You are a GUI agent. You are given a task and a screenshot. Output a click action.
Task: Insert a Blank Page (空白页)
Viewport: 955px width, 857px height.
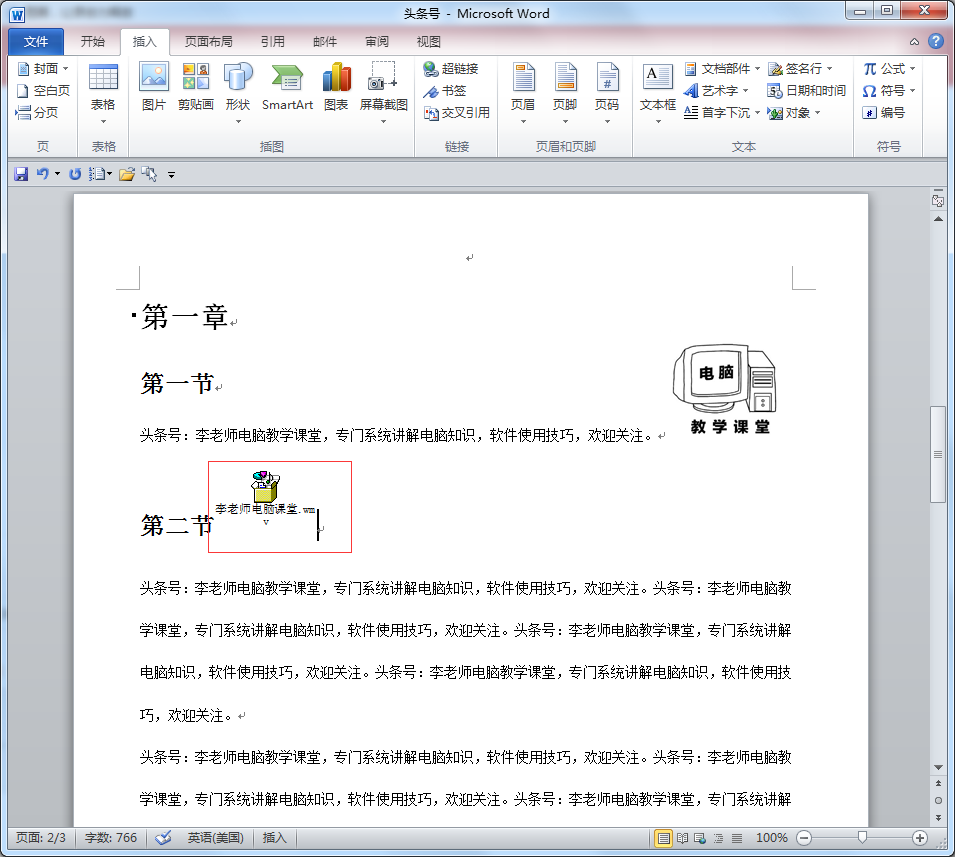pyautogui.click(x=43, y=90)
